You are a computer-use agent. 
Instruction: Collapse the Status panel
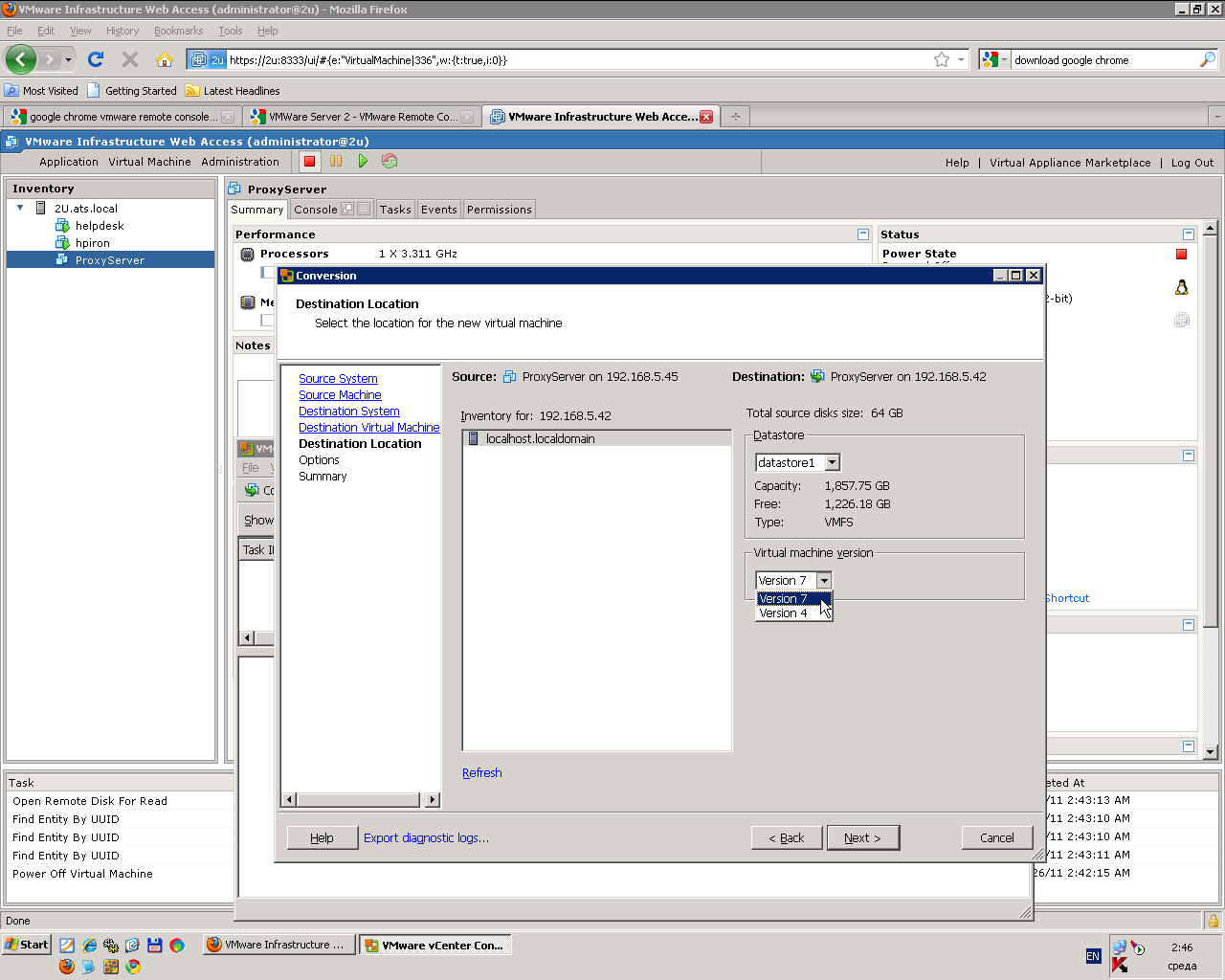tap(1188, 234)
